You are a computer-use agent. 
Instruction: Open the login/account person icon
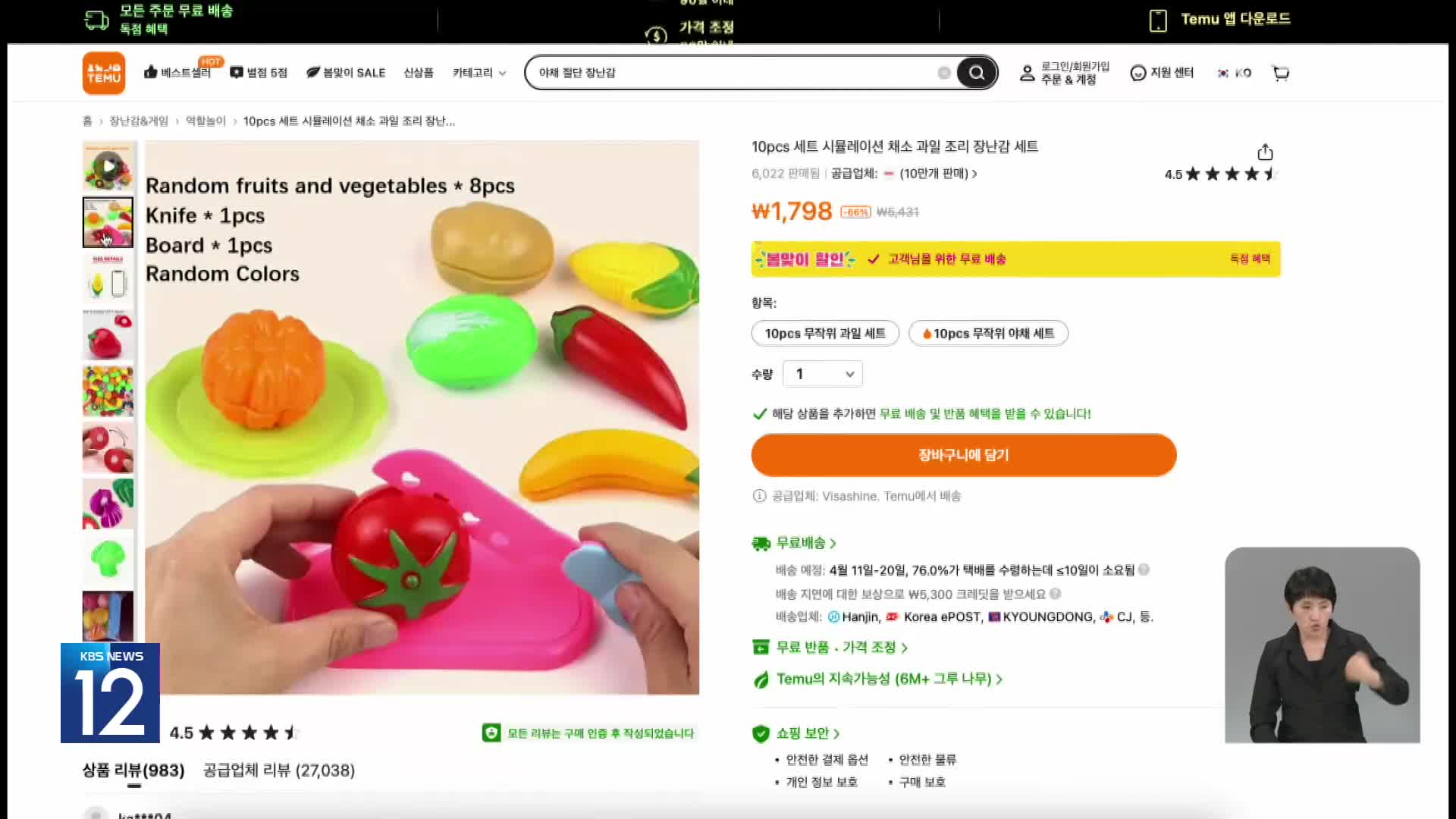1027,73
